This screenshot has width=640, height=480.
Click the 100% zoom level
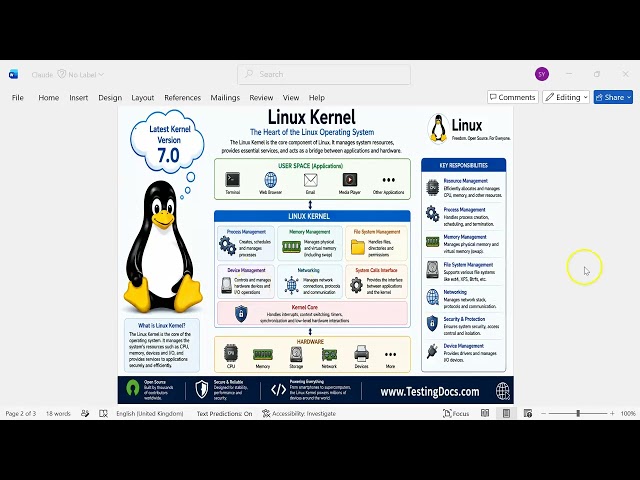628,413
